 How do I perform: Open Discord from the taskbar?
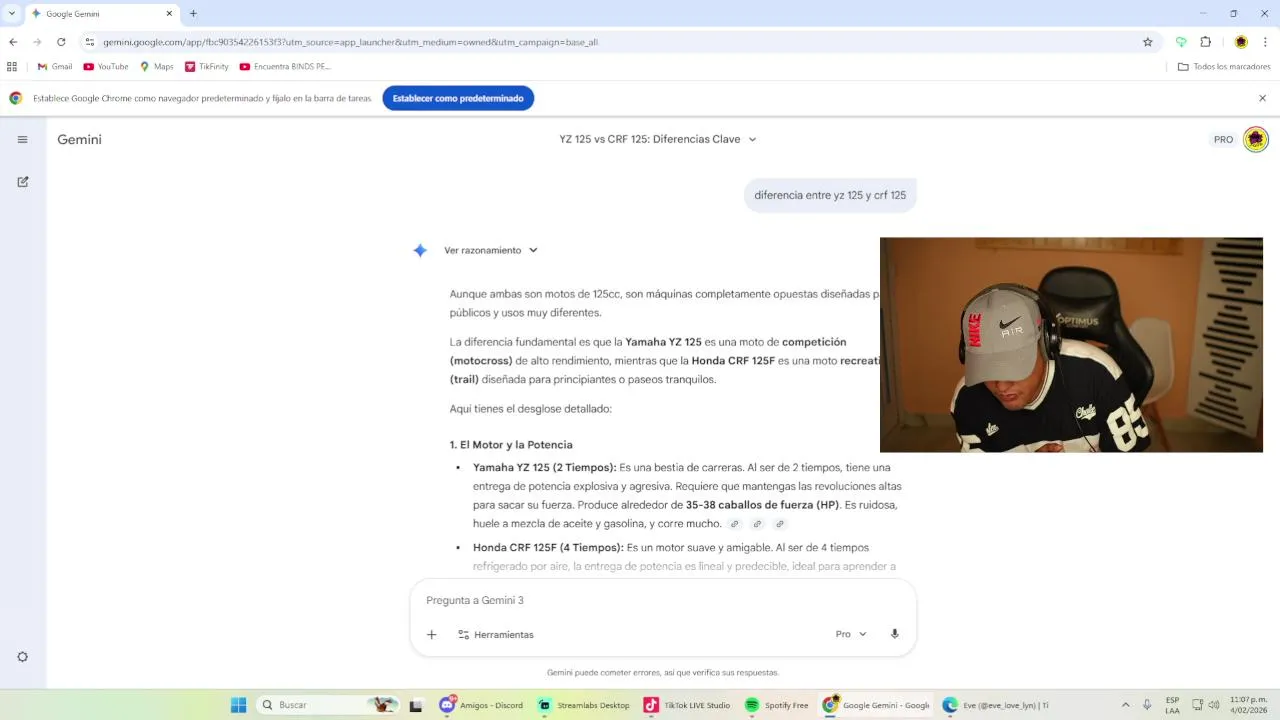(482, 705)
